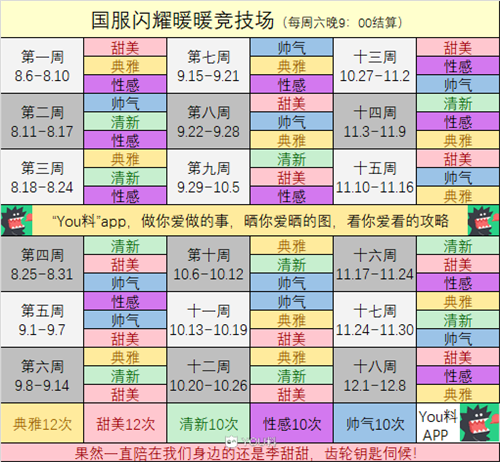This screenshot has width=500, height=462.
Task: Select the 十七周 11.24-11.30 cell
Action: coord(375,319)
